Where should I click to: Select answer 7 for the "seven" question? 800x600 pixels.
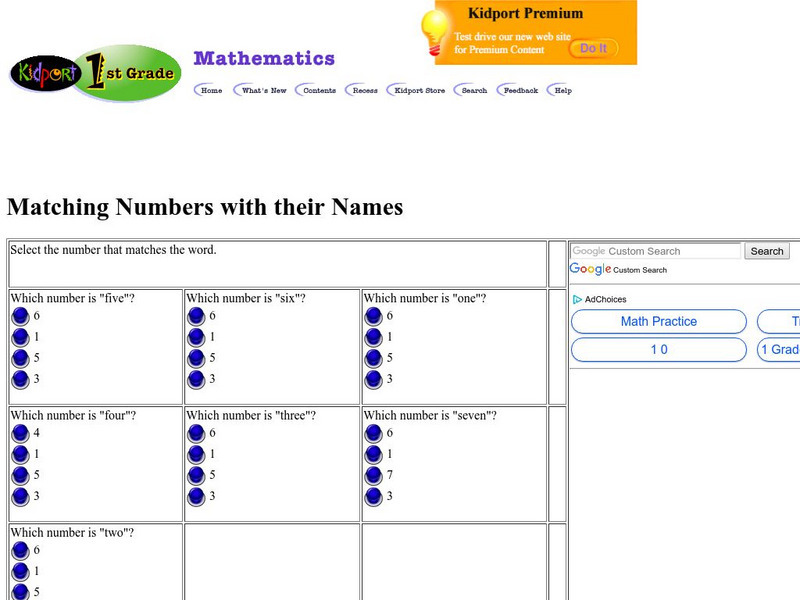pos(371,472)
